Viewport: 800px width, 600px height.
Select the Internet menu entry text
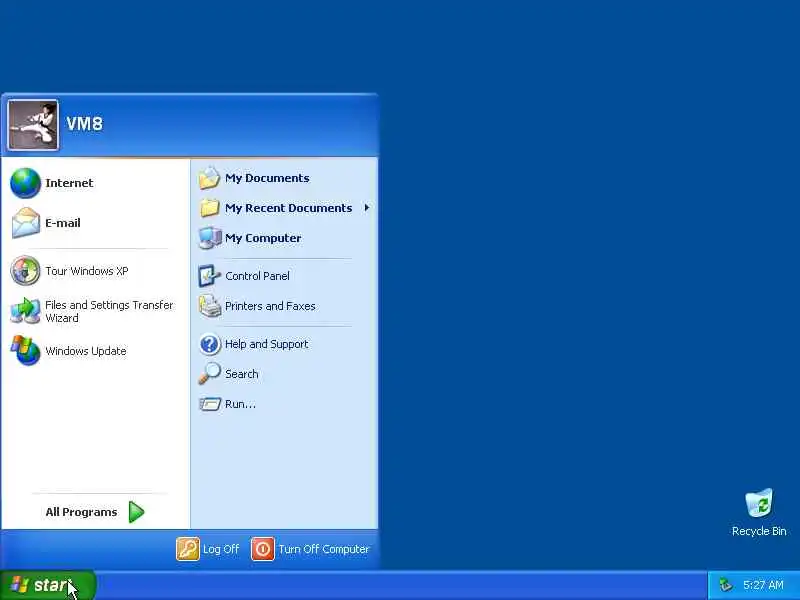[69, 183]
